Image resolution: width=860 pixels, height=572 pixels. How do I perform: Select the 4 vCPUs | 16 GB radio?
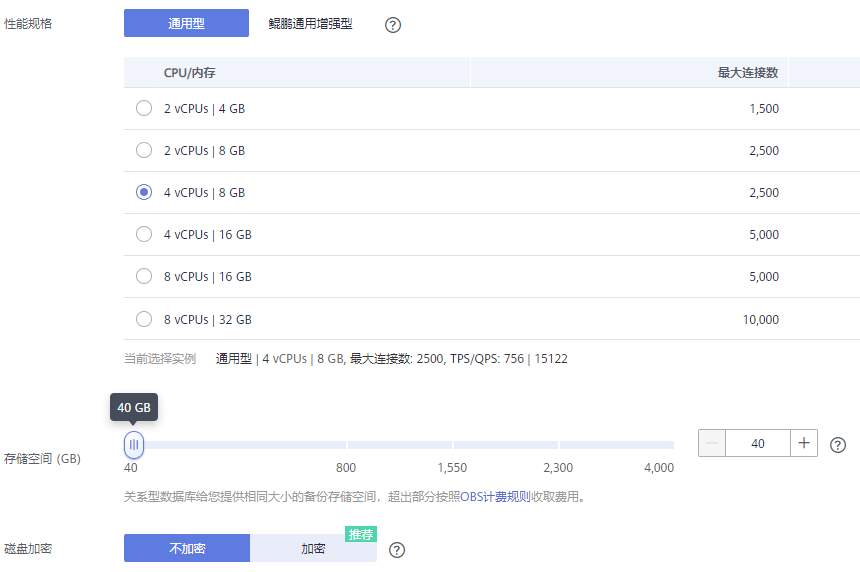pos(144,234)
